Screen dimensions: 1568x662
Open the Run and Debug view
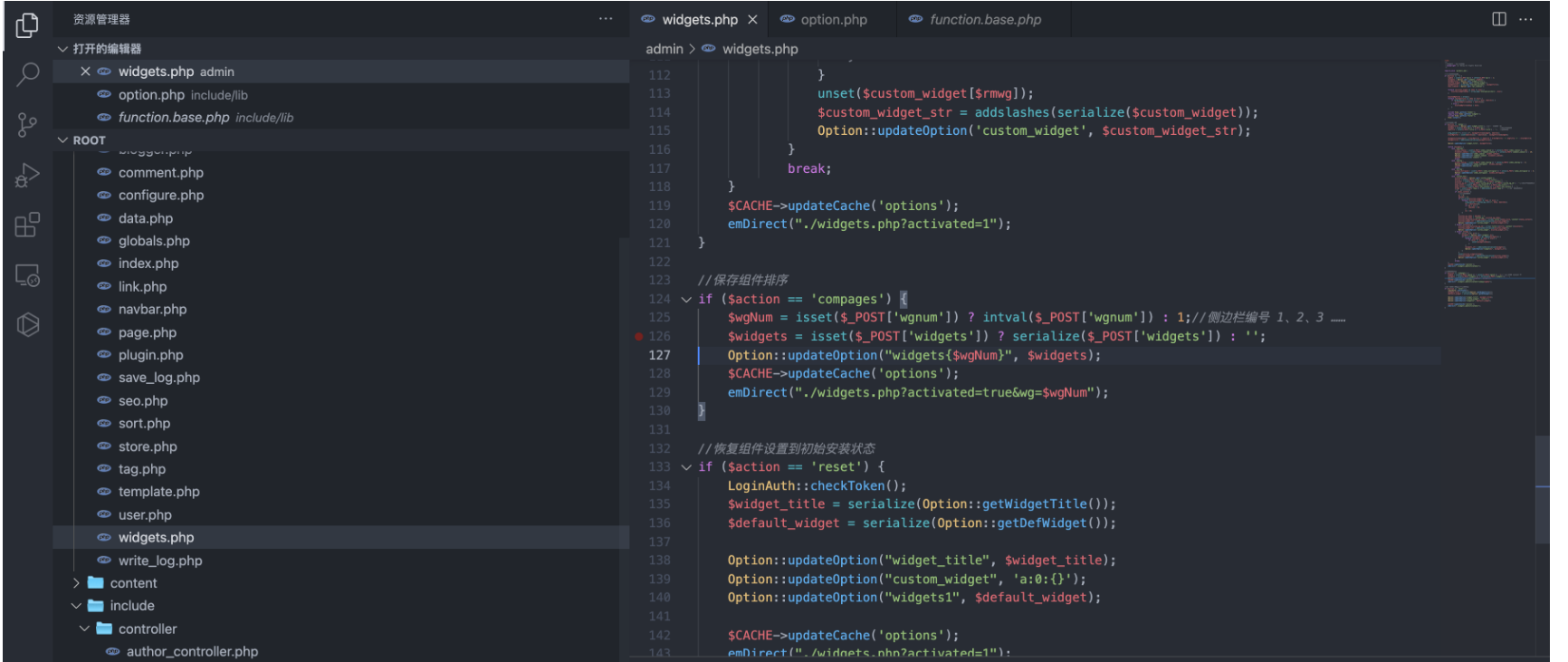pos(27,175)
